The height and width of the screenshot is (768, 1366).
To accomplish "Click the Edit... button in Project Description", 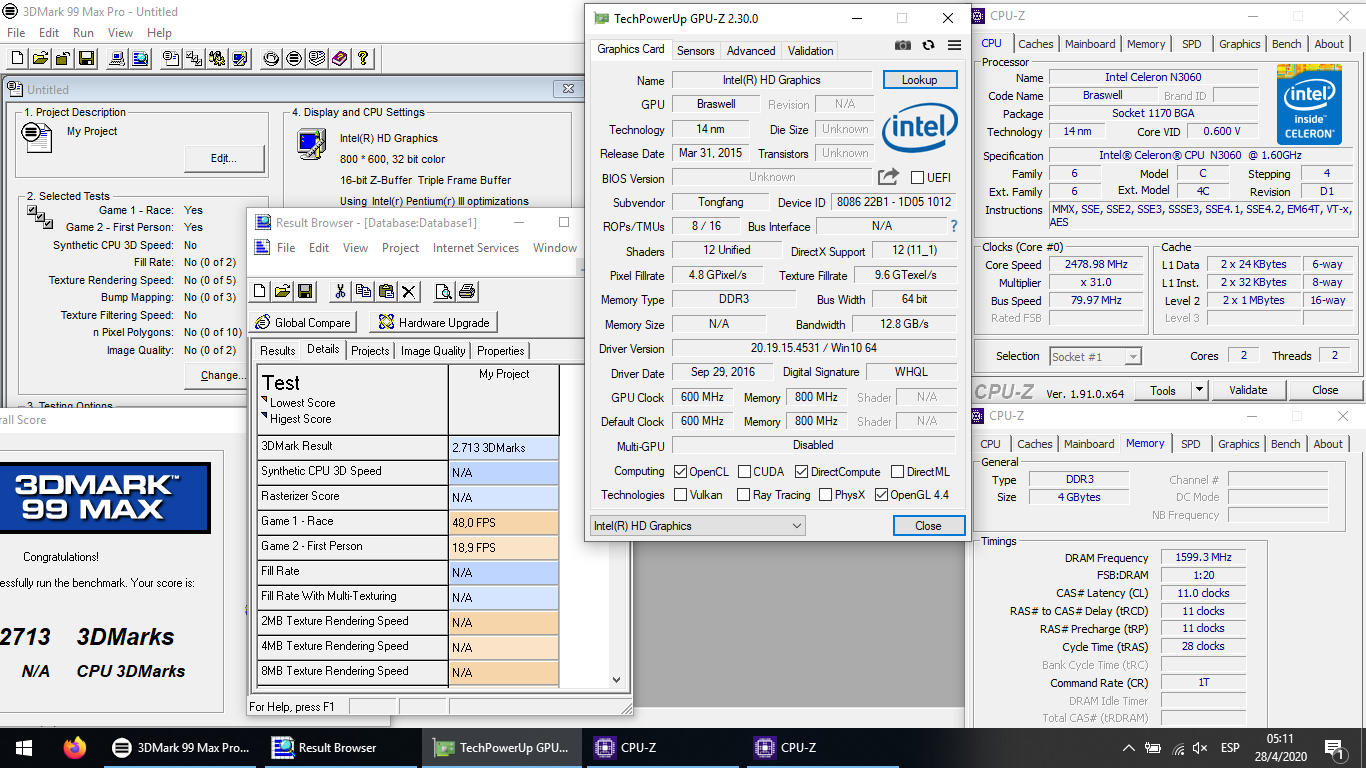I will click(224, 158).
